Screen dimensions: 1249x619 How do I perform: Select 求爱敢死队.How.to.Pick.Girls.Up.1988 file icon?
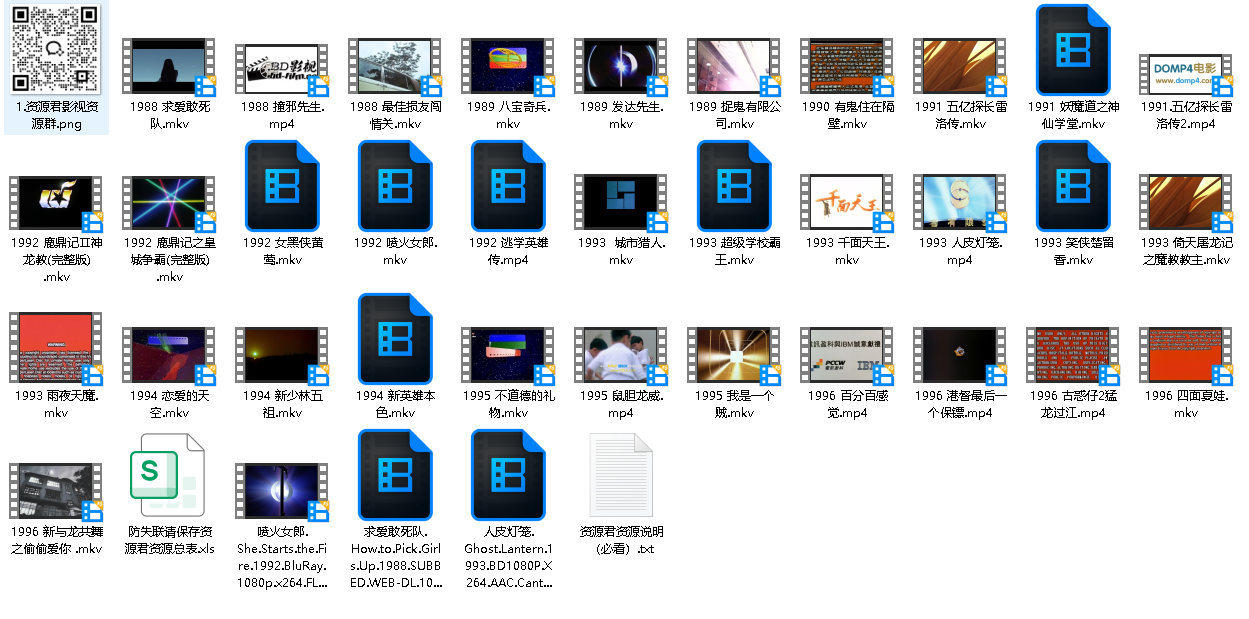(x=394, y=475)
